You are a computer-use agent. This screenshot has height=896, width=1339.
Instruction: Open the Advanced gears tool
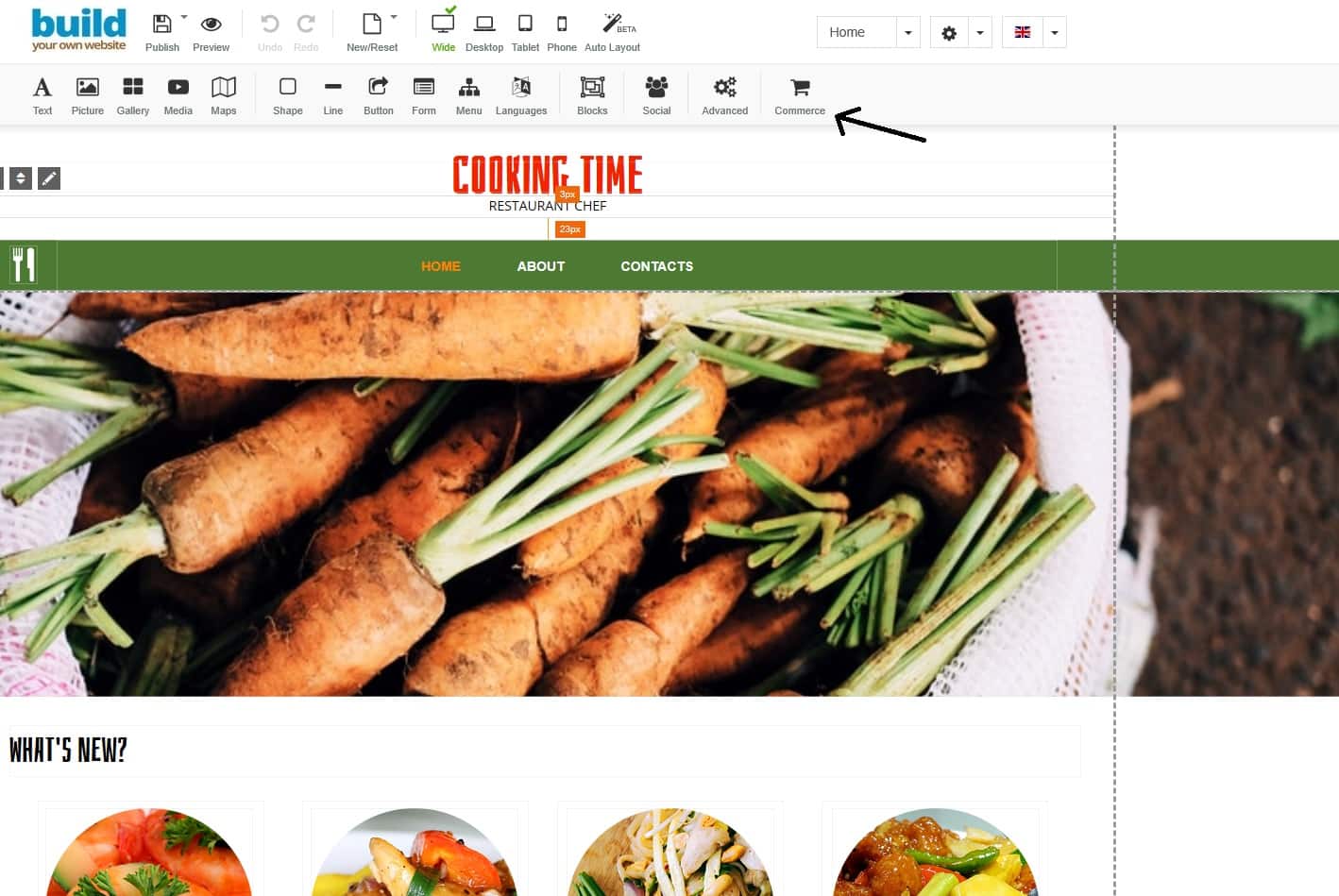pos(724,96)
